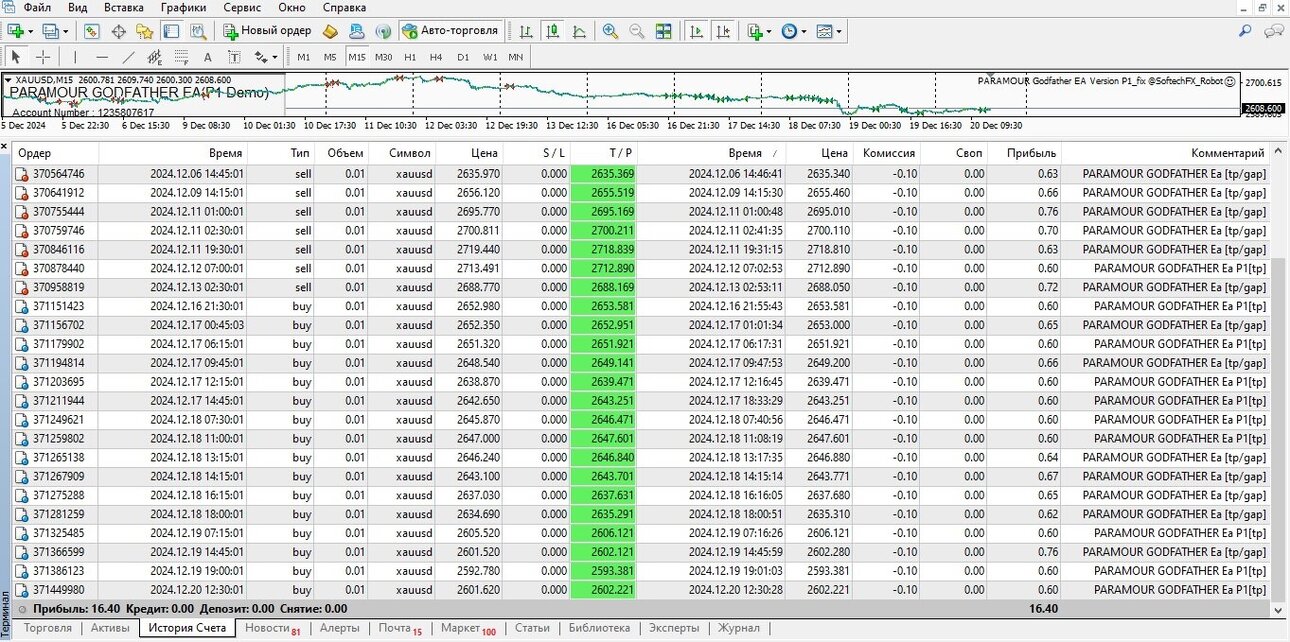Viewport: 1290px width, 642px height.
Task: Sort by the Комментарий column header
Action: 1165,153
